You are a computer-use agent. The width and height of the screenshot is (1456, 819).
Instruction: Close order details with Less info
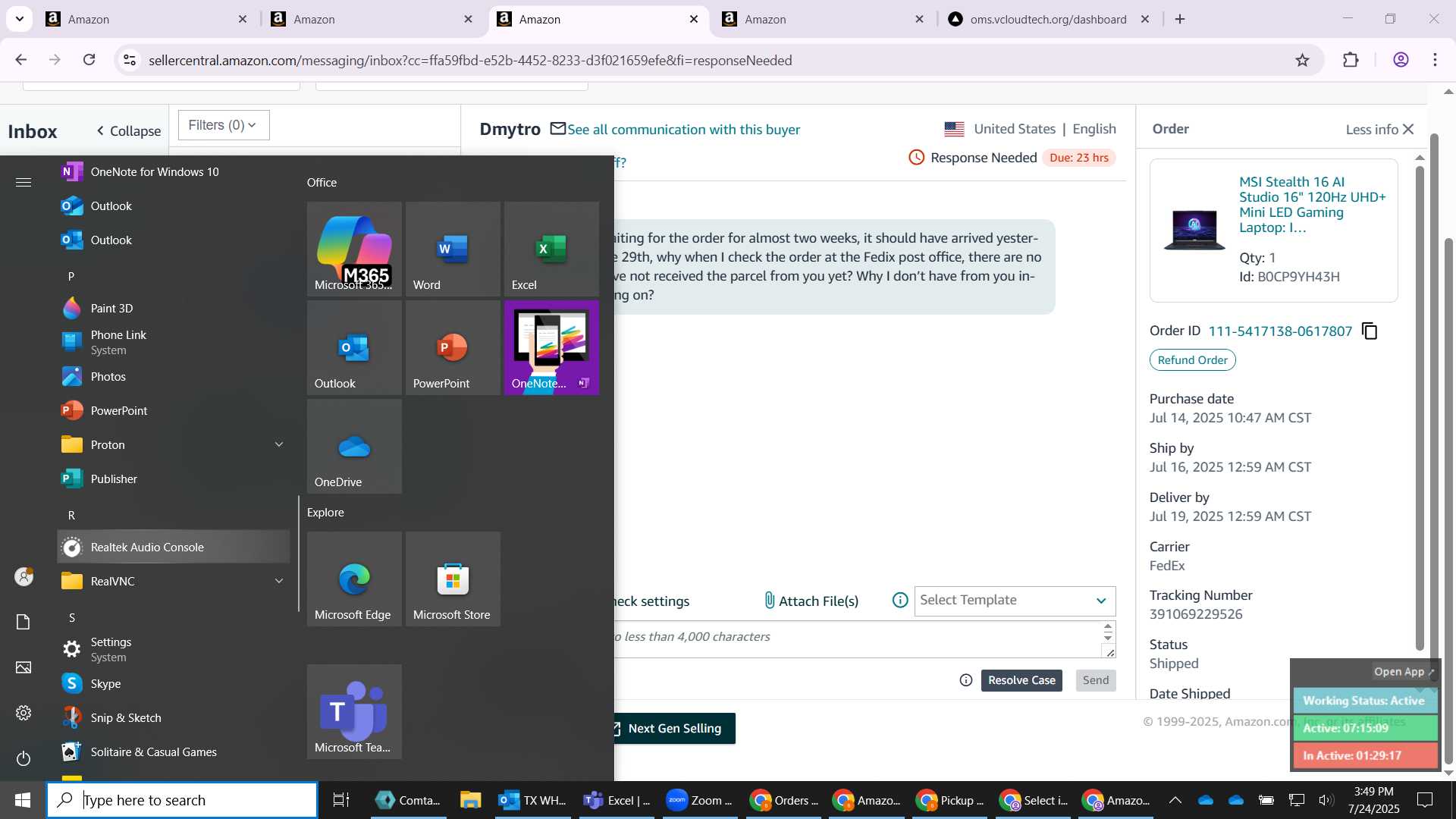point(1379,130)
